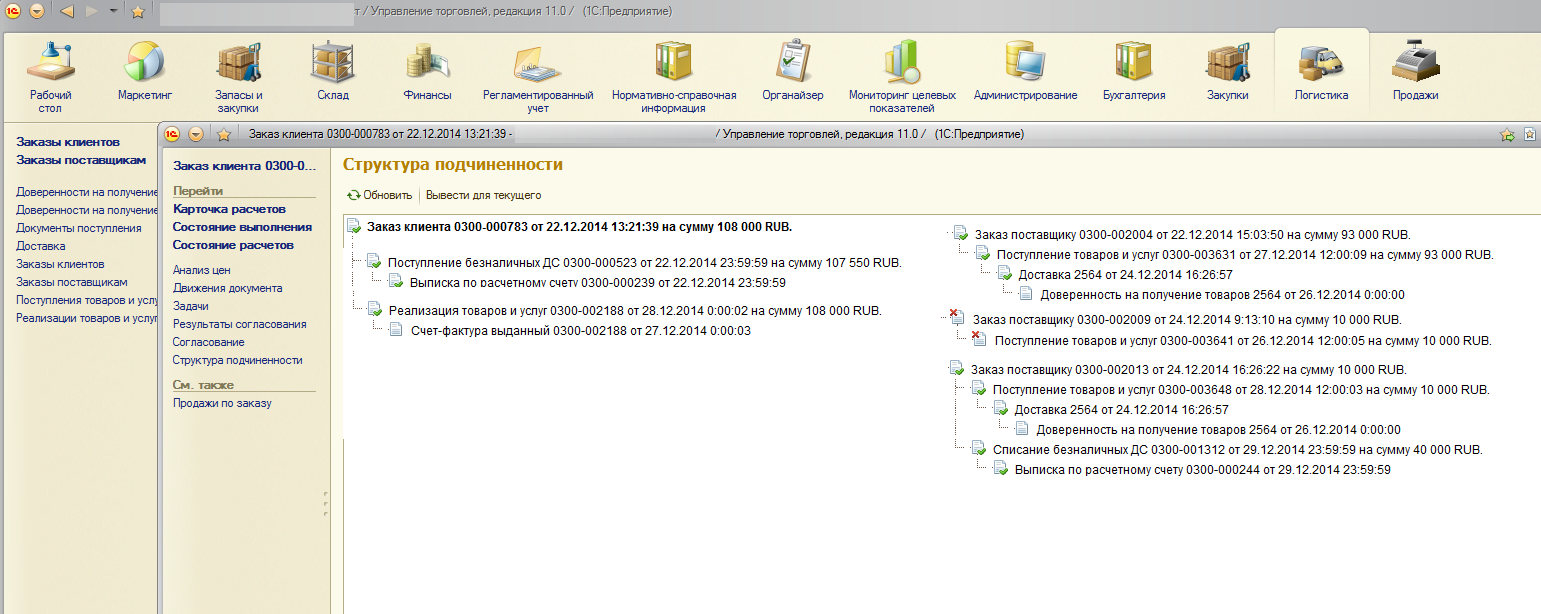Open the main 1C menu dropdown arrow
This screenshot has height=614, width=1541.
[37, 11]
